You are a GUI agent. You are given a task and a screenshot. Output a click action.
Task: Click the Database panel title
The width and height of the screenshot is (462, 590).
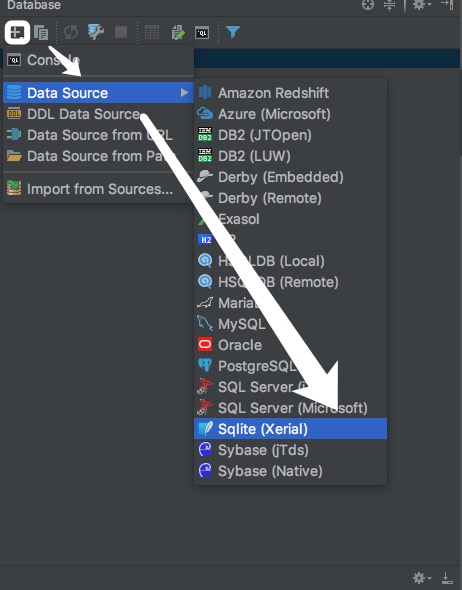pyautogui.click(x=34, y=5)
